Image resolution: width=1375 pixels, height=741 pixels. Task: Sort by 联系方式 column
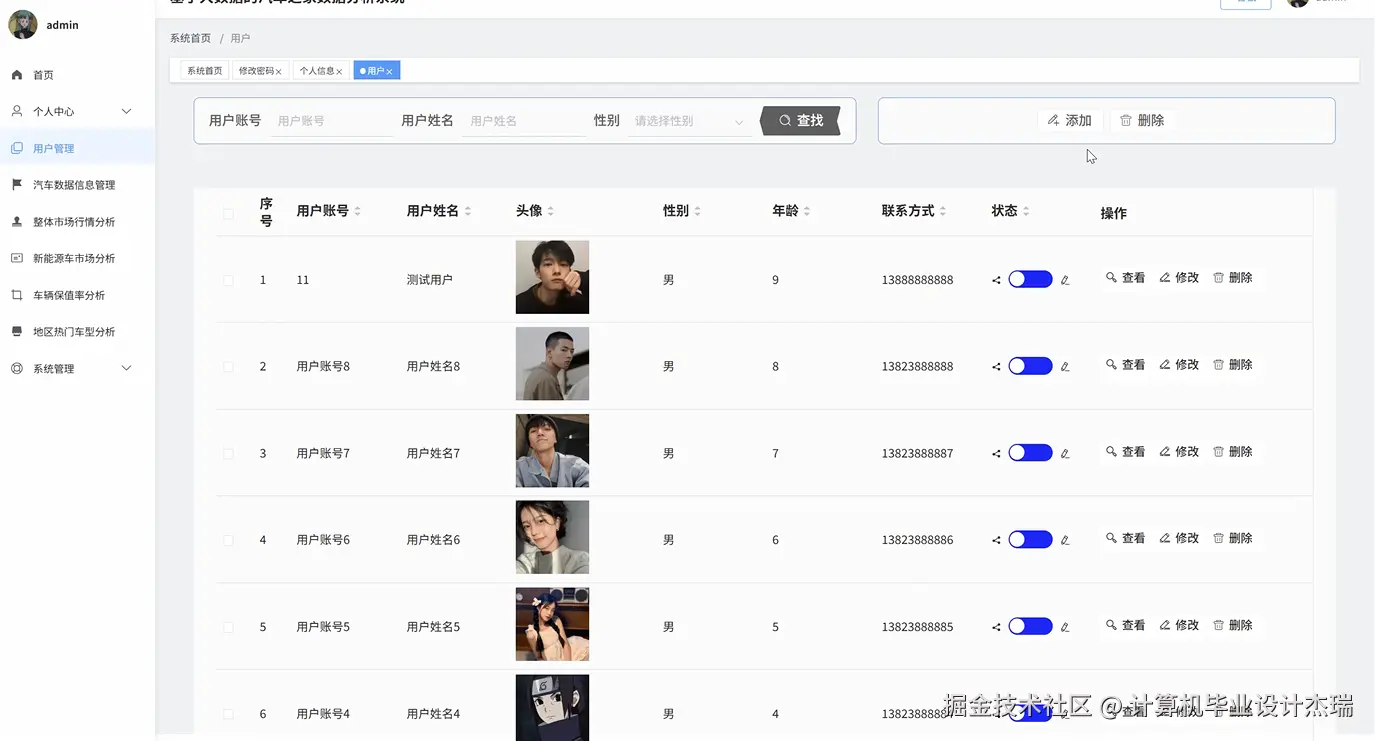(943, 211)
